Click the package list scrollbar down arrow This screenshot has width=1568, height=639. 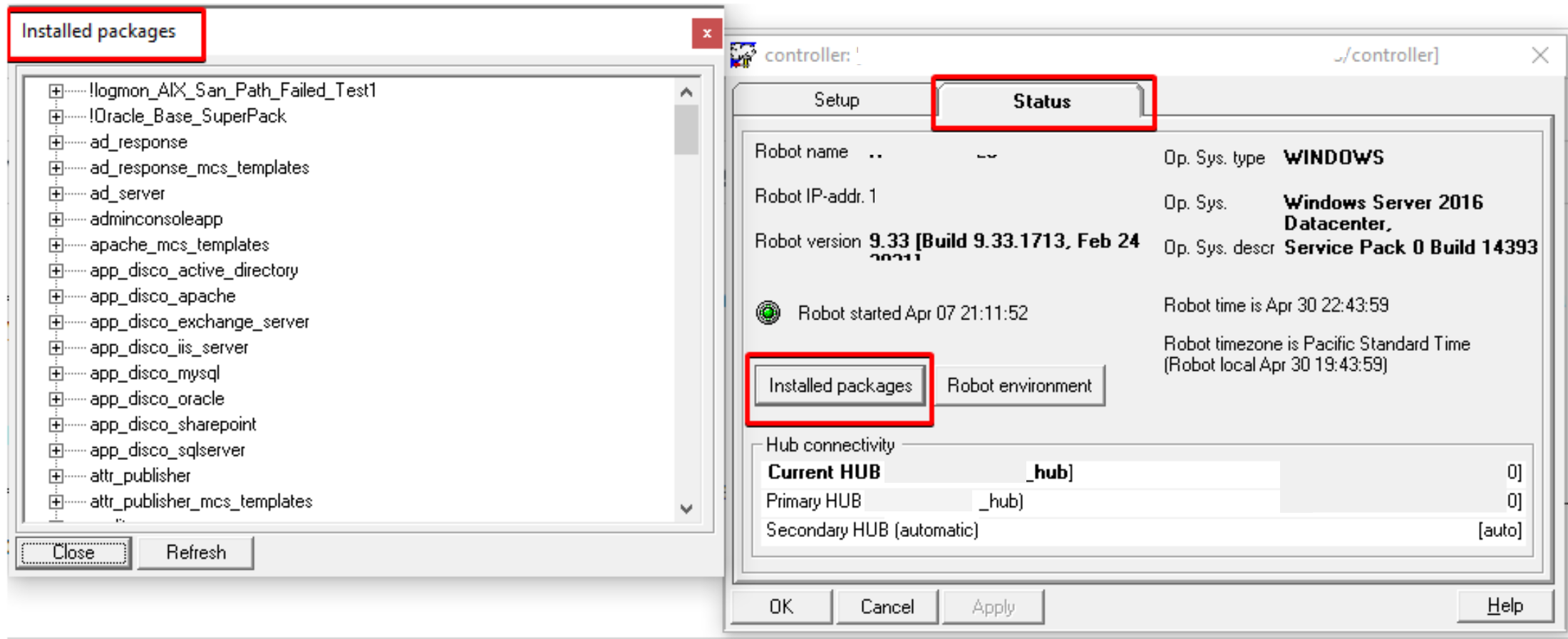point(686,508)
